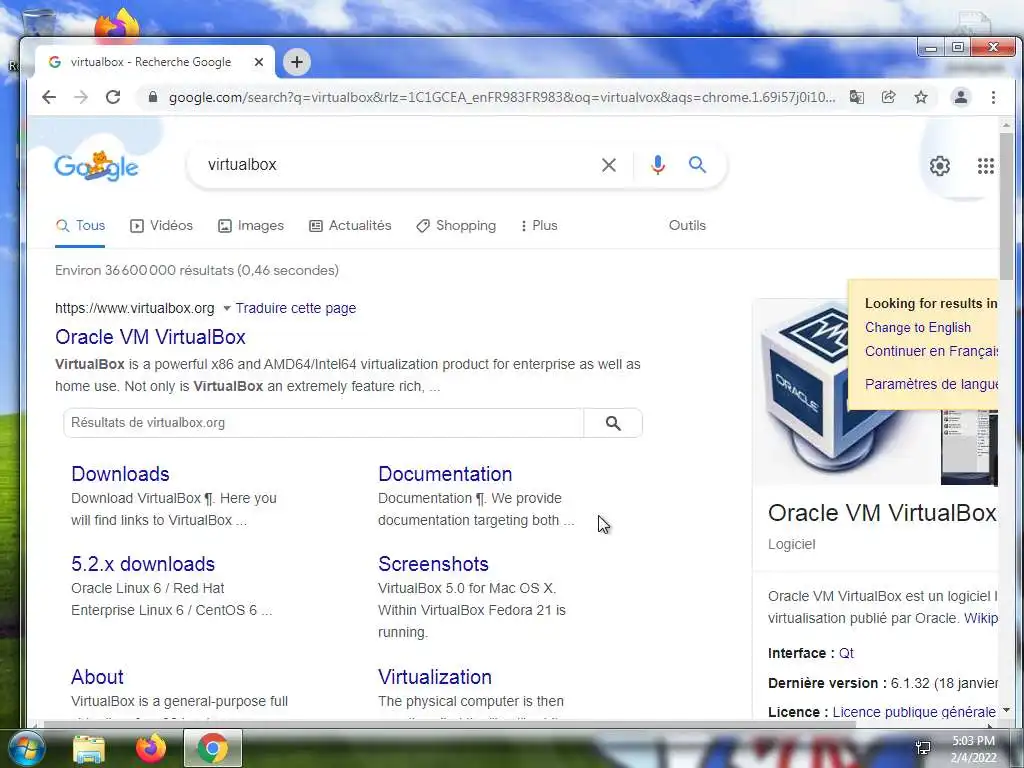Open the Virtualization sitelink
The image size is (1024, 768).
[x=435, y=677]
